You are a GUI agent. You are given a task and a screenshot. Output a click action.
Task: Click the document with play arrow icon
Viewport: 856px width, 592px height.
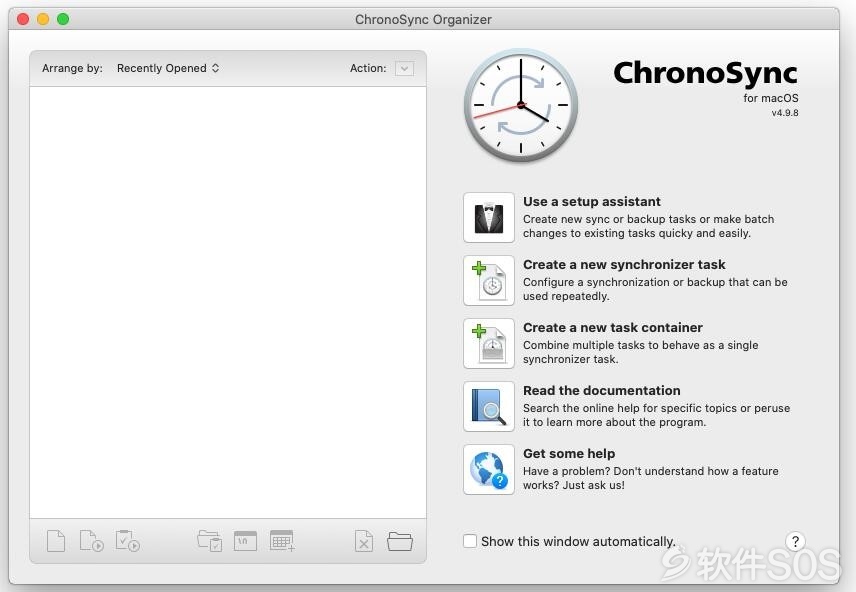point(91,541)
